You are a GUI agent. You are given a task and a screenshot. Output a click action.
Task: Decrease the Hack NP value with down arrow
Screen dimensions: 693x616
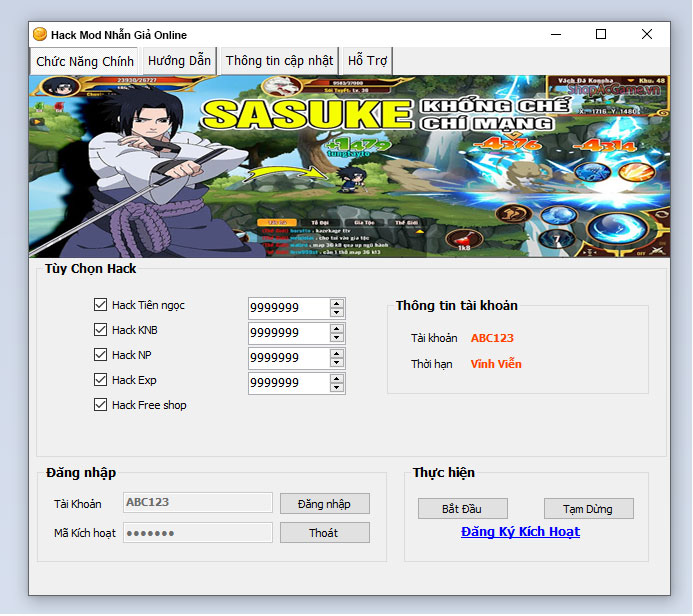pos(337,363)
